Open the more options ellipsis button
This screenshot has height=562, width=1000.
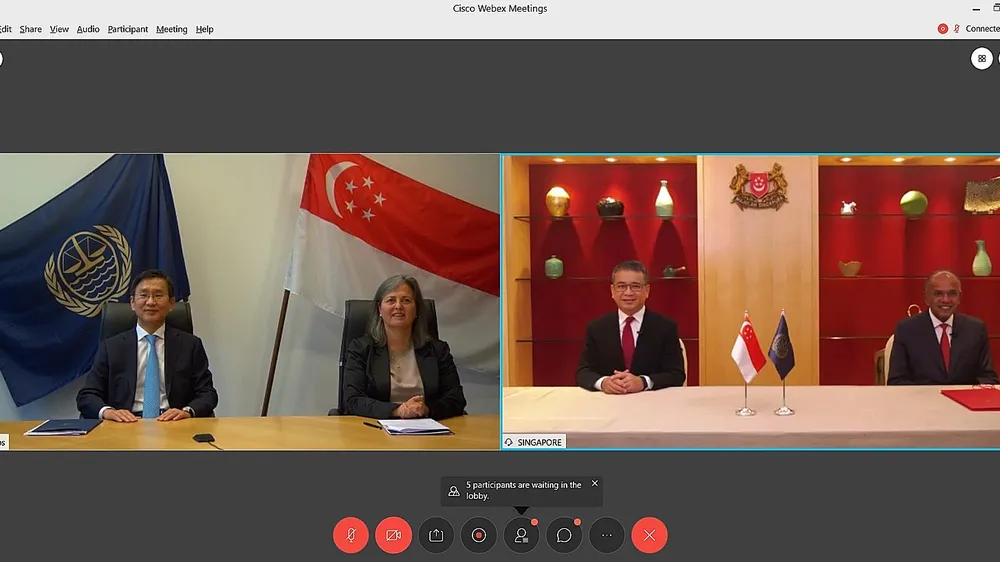pos(607,535)
